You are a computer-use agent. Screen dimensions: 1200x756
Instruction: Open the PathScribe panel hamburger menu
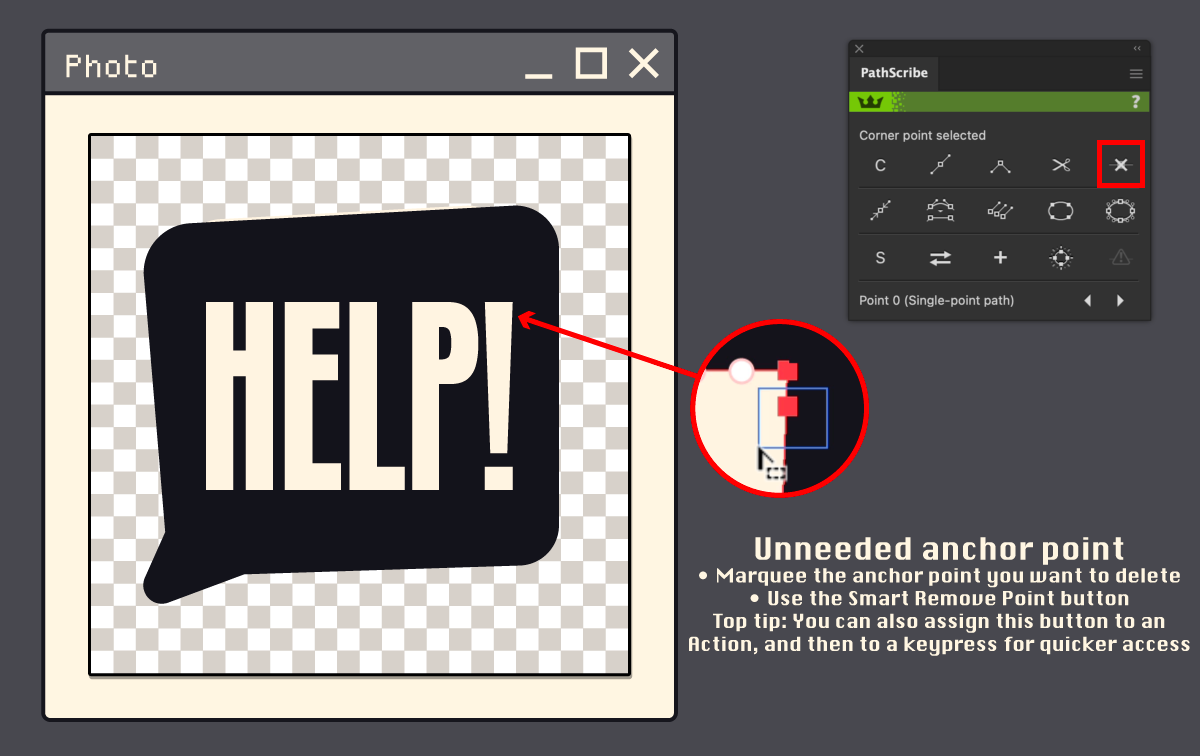[x=1136, y=73]
